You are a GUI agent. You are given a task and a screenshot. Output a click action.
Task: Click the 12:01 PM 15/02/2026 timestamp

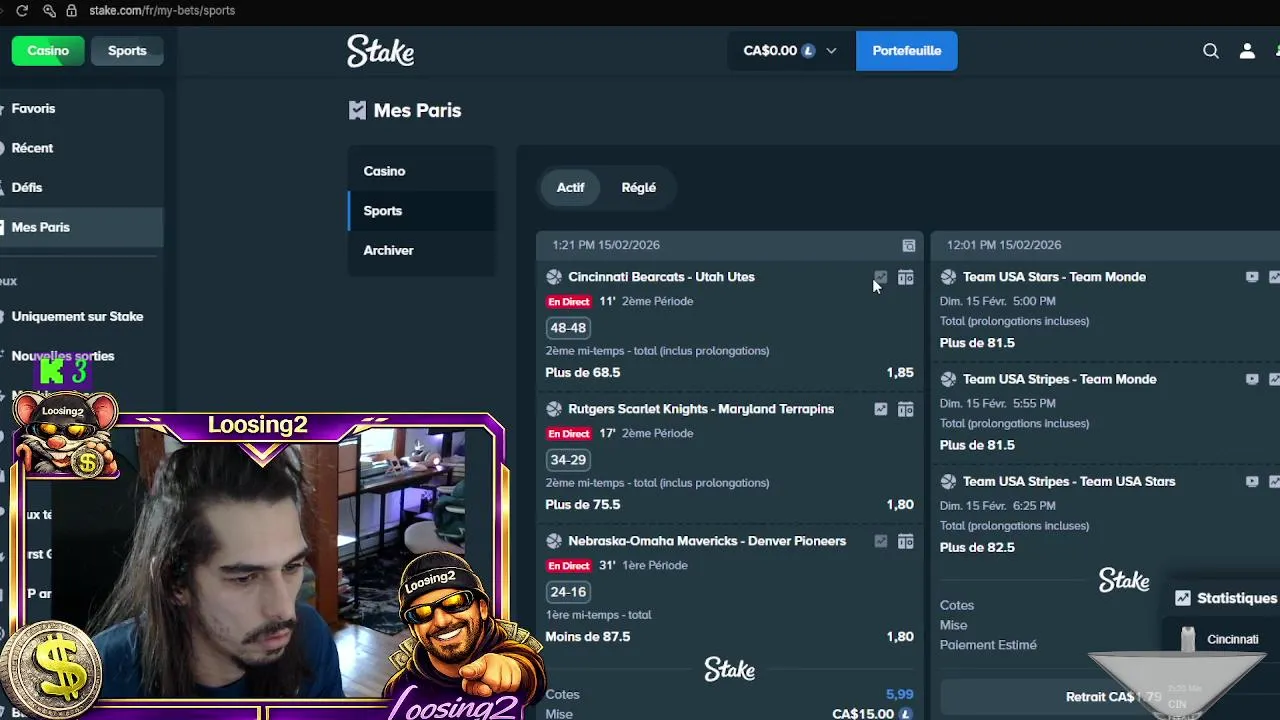1004,245
